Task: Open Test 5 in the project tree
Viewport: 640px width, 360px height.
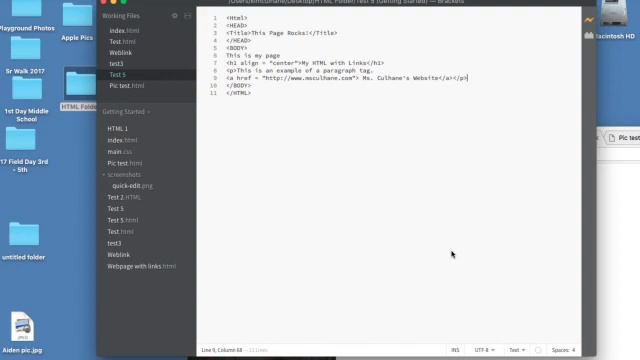Action: point(116,209)
